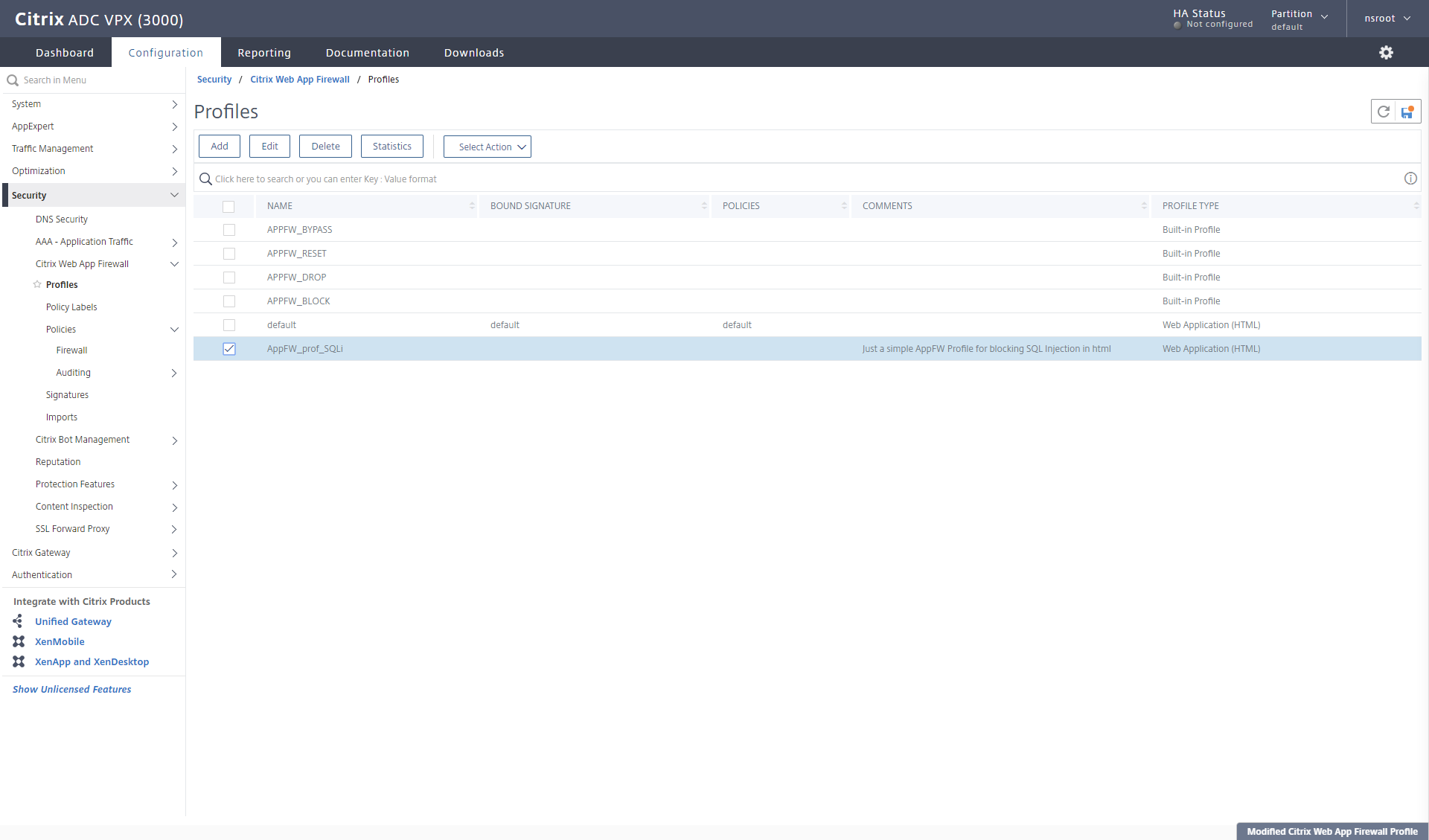Open the Unified Gateway link
This screenshot has height=840, width=1429.
(73, 621)
